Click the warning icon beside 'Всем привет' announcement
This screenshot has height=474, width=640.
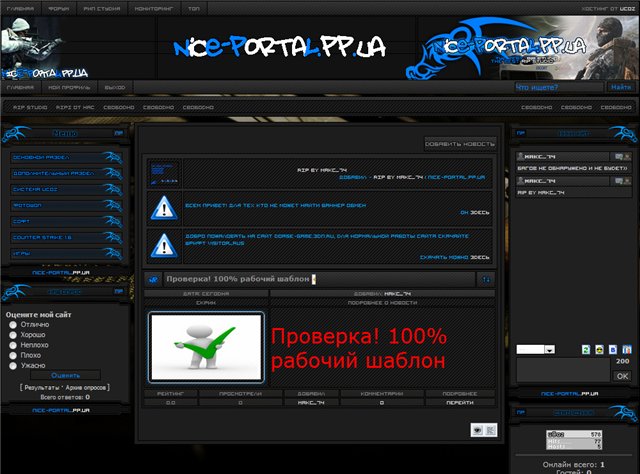(x=164, y=208)
